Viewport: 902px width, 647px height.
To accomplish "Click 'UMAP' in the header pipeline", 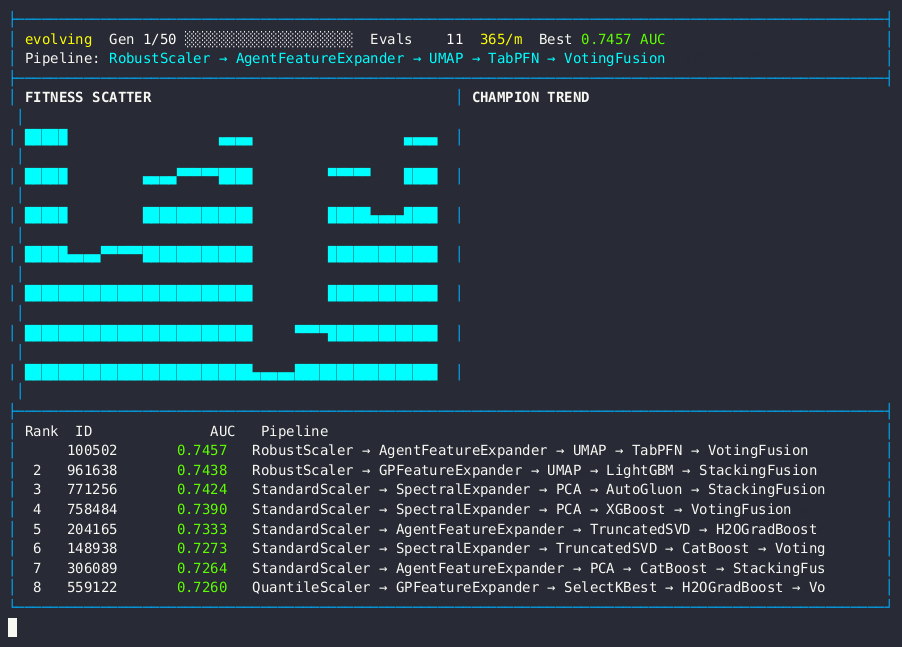I will pyautogui.click(x=446, y=59).
